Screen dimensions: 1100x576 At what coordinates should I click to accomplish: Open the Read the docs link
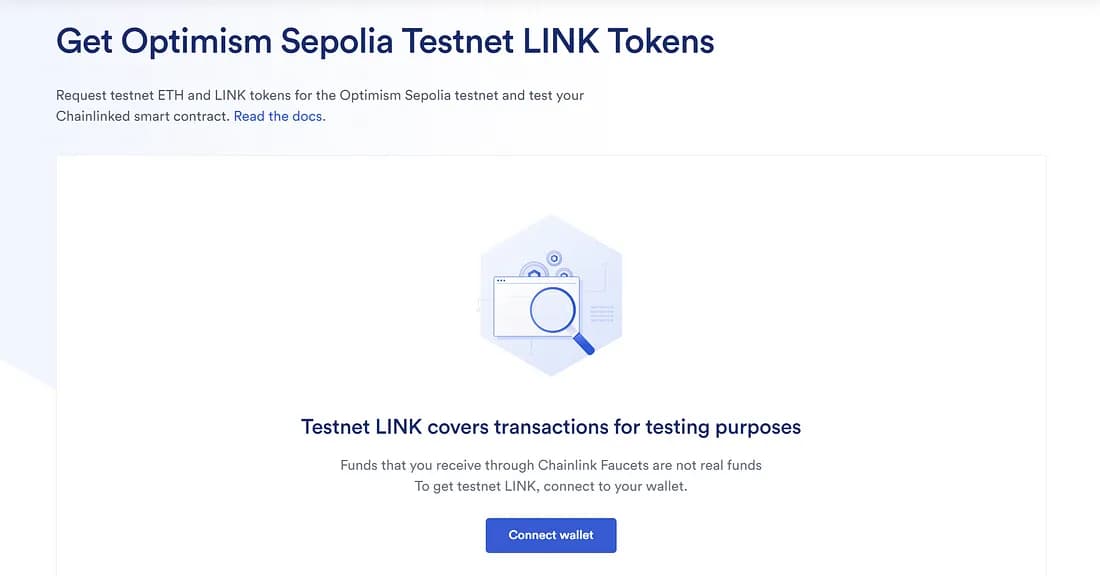click(279, 116)
